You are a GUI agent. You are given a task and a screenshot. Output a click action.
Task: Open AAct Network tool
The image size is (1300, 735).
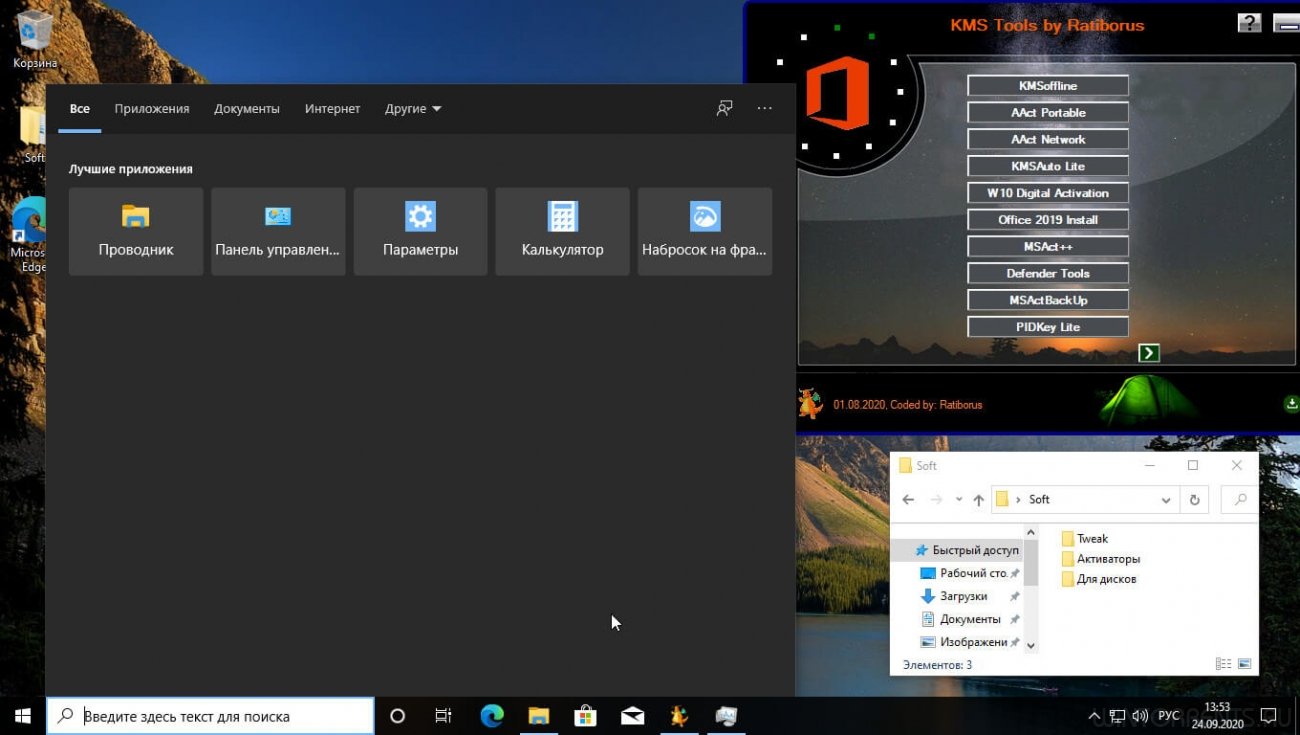click(1048, 140)
